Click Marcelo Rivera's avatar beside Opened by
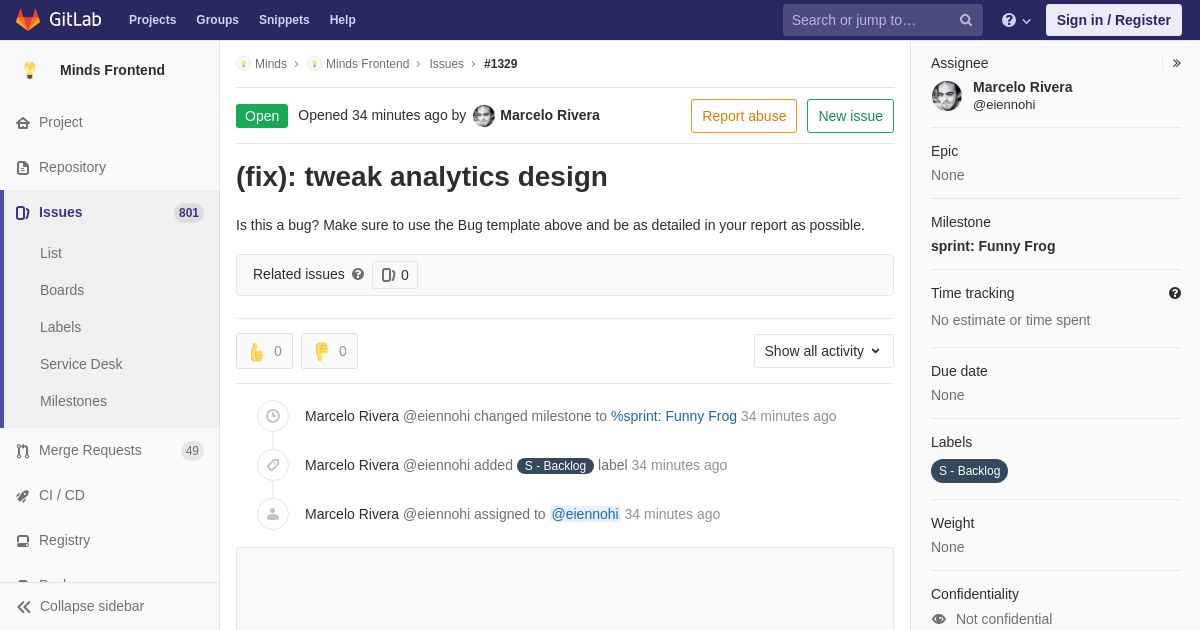1200x630 pixels. (x=484, y=116)
